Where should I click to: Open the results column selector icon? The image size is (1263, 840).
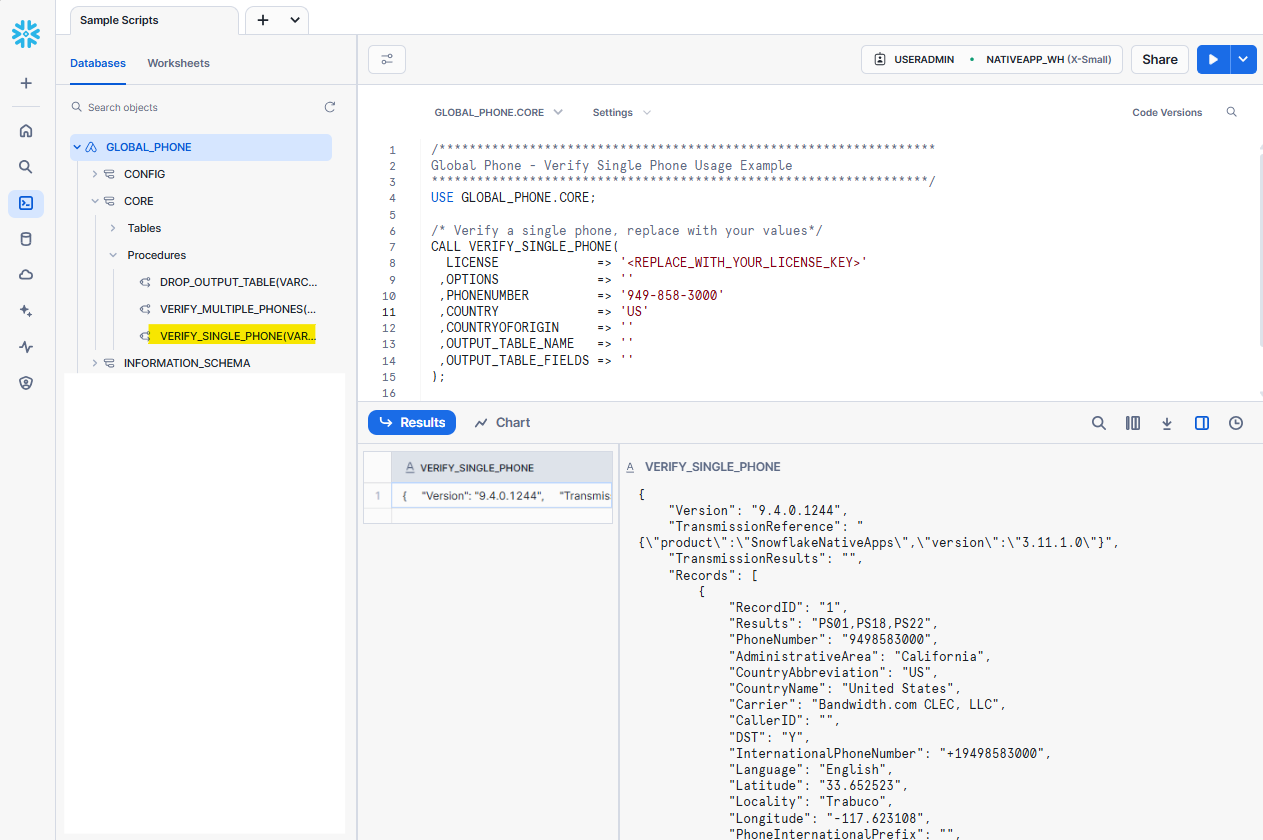pos(1133,423)
